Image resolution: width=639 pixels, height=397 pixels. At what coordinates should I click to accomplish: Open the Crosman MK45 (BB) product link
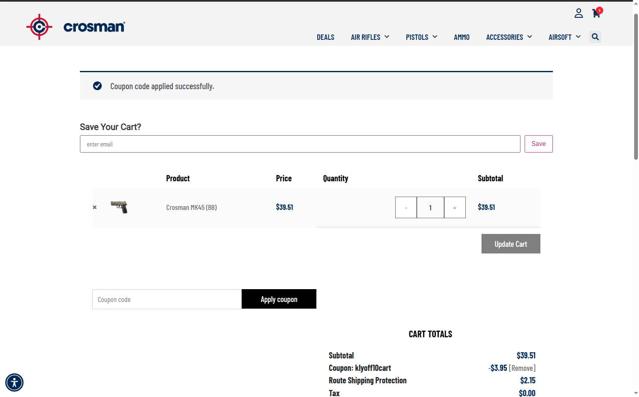[x=192, y=207]
